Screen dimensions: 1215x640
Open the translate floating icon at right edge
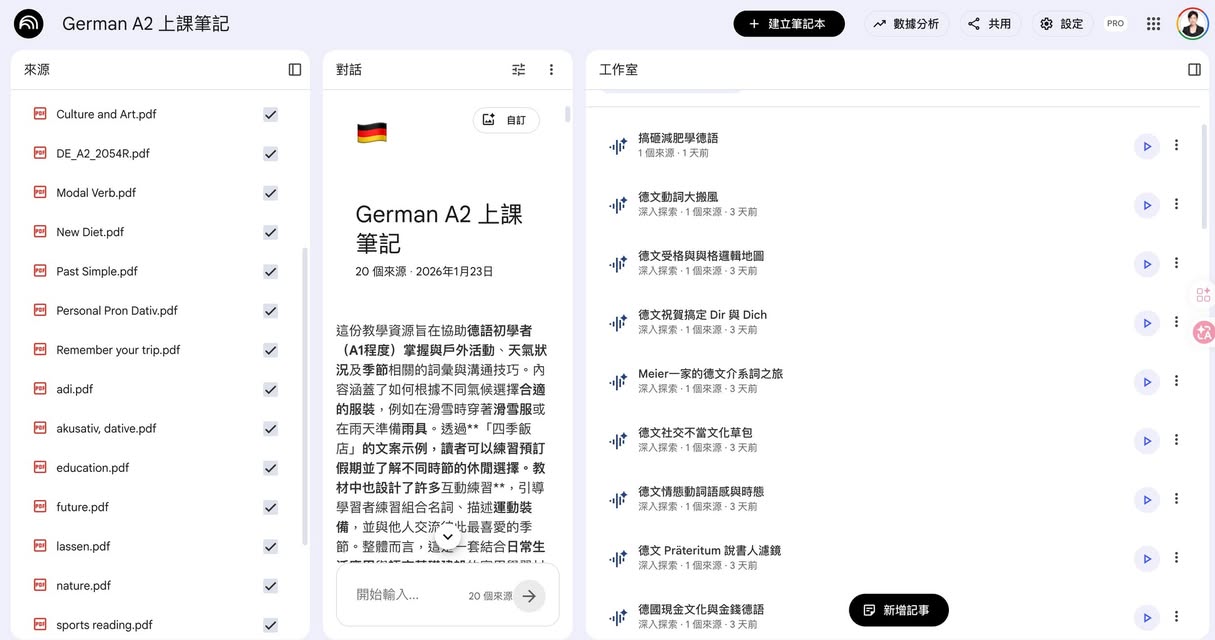click(1204, 333)
